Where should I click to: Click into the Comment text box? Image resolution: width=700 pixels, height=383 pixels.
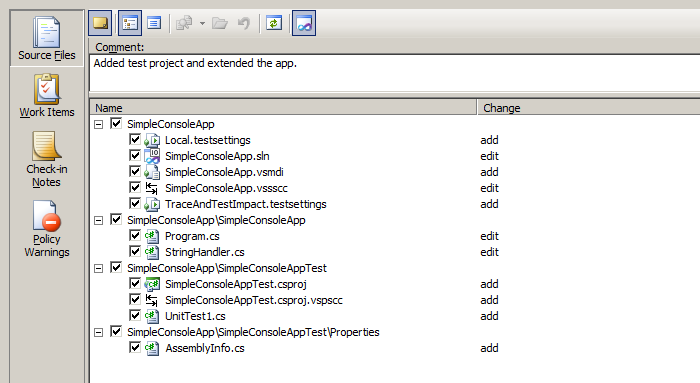tap(395, 73)
